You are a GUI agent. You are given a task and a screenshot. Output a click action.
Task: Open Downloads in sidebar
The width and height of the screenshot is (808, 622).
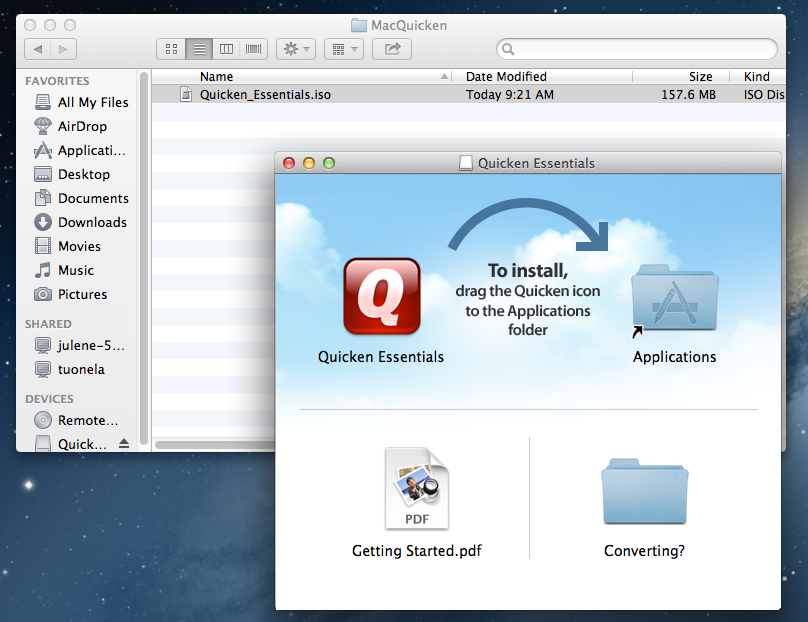point(80,222)
